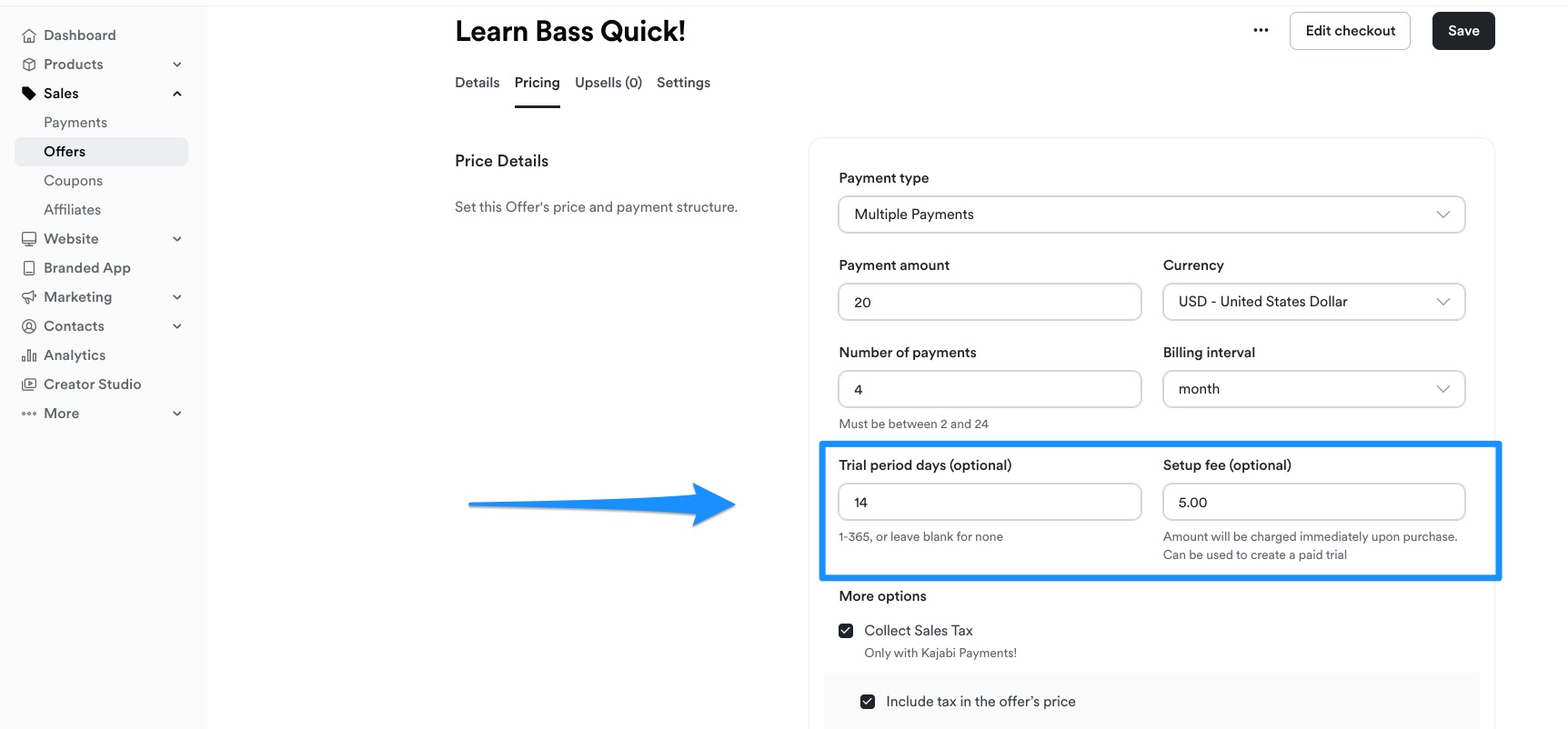Switch to the Details tab
Image resolution: width=1568 pixels, height=729 pixels.
click(477, 83)
